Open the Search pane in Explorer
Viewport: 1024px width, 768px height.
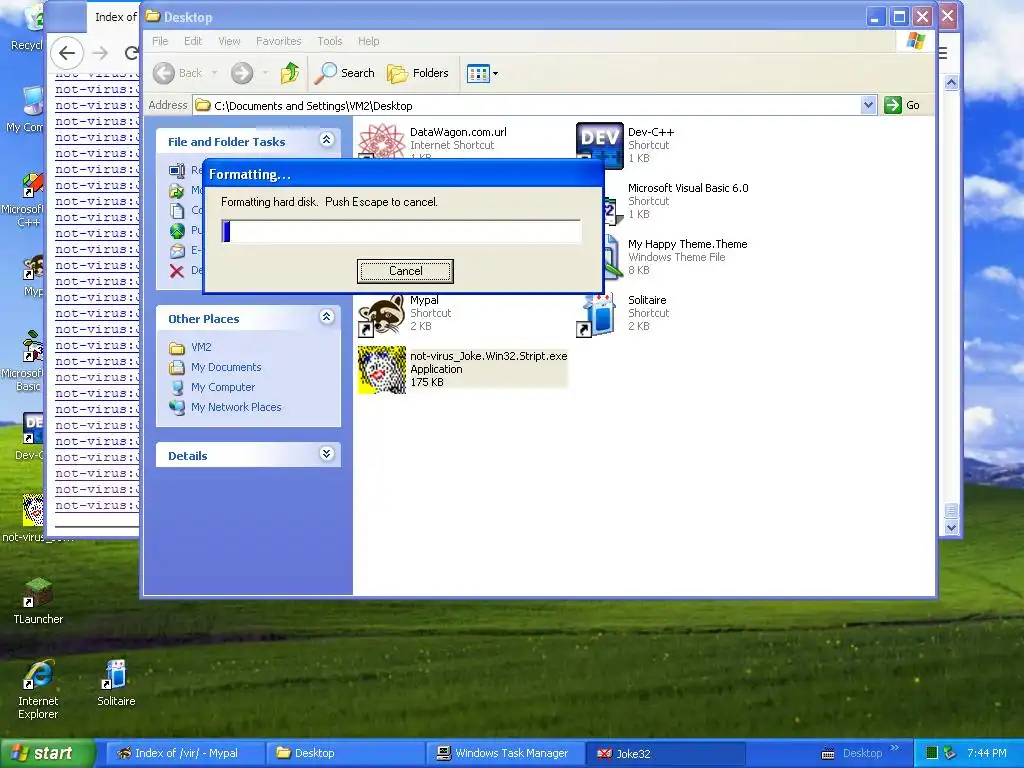(344, 73)
